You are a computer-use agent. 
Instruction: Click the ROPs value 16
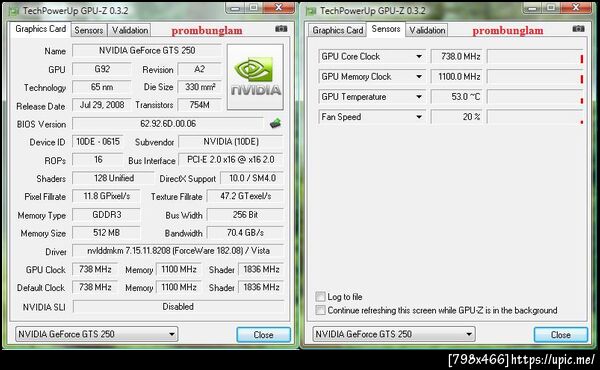98,160
